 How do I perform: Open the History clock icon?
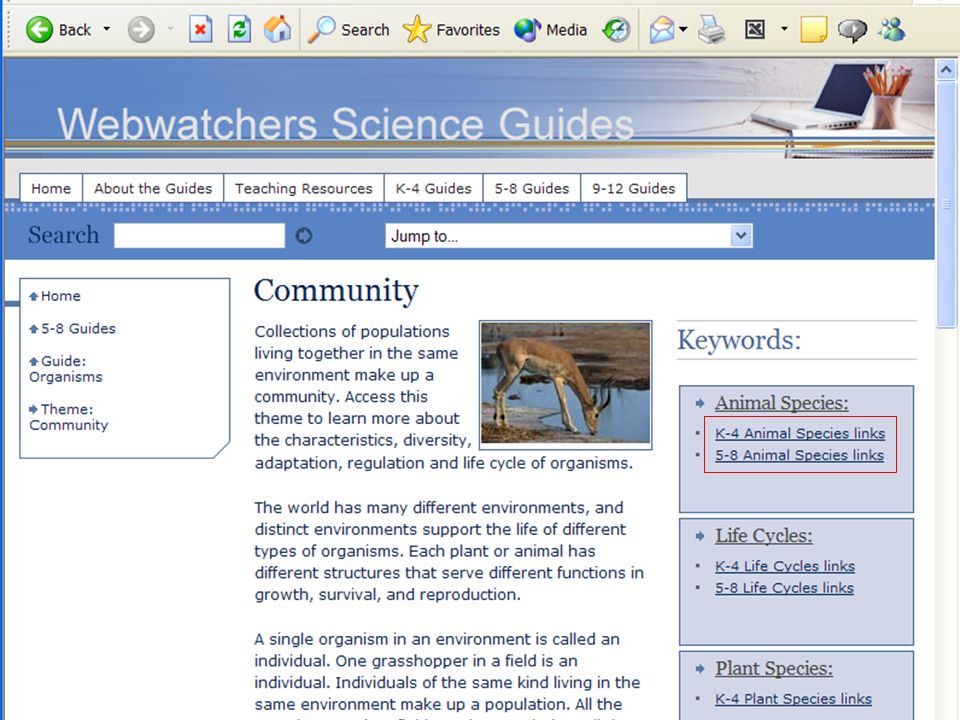616,29
